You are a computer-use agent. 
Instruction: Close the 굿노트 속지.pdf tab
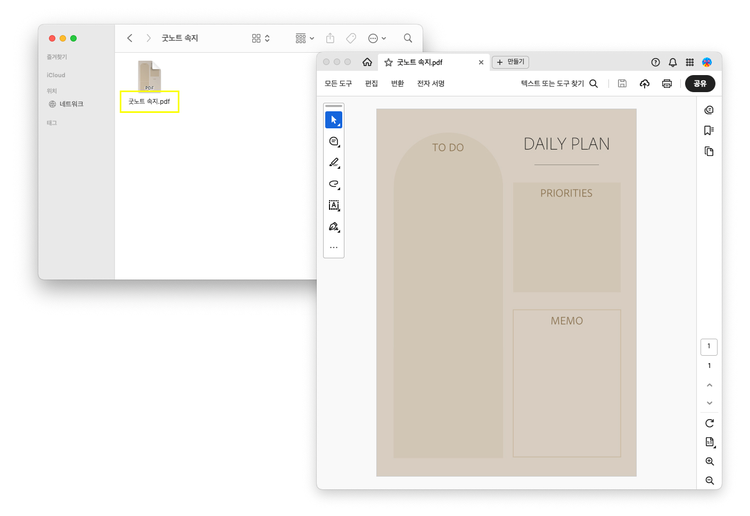click(481, 62)
